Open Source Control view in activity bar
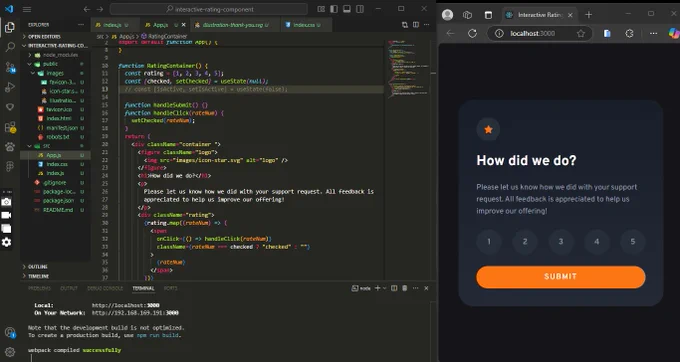 click(x=10, y=67)
